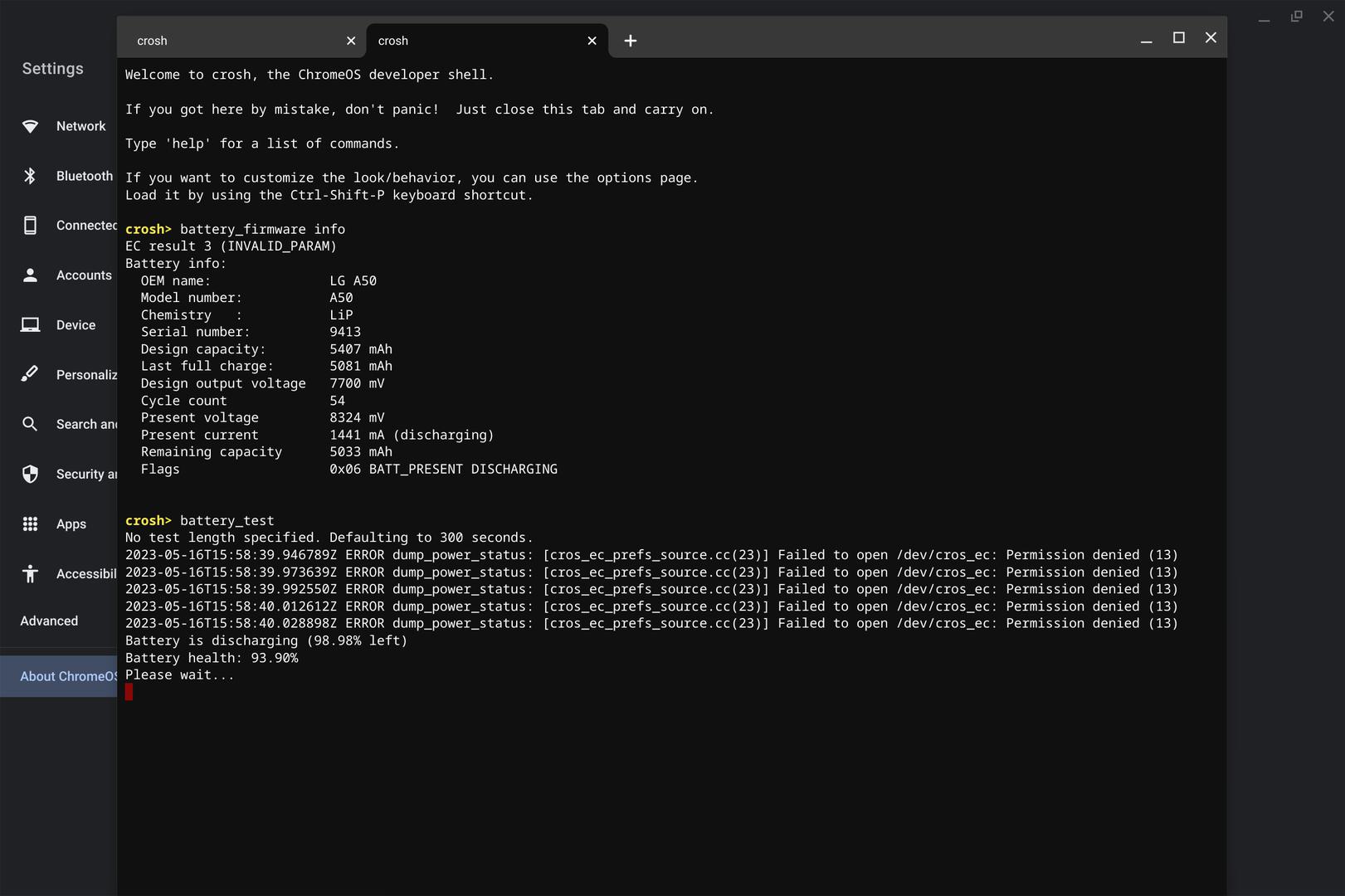Open Security shield icon in sidebar
Screen dimensions: 1345x896
point(30,474)
